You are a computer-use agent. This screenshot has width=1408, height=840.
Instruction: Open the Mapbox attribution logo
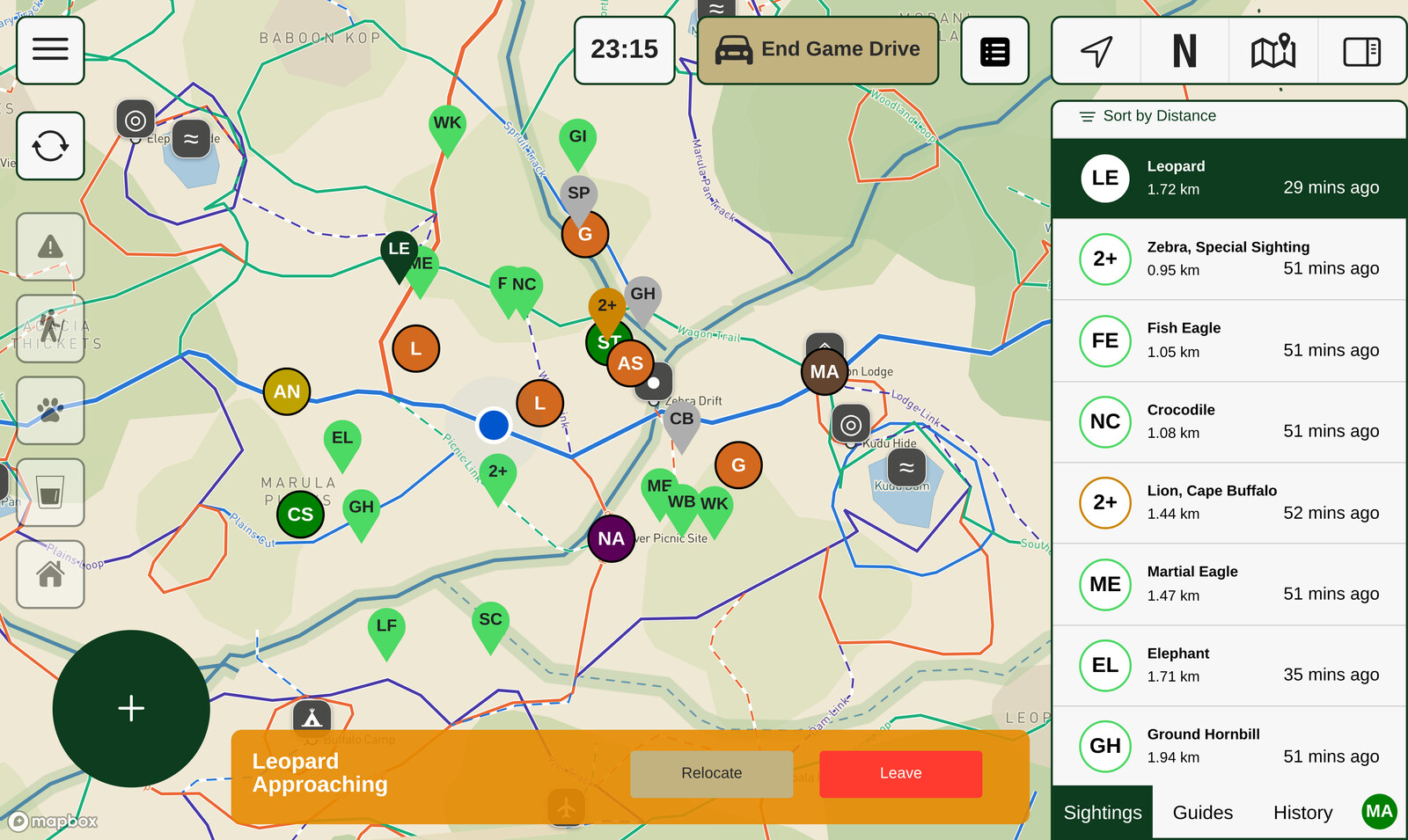(54, 822)
